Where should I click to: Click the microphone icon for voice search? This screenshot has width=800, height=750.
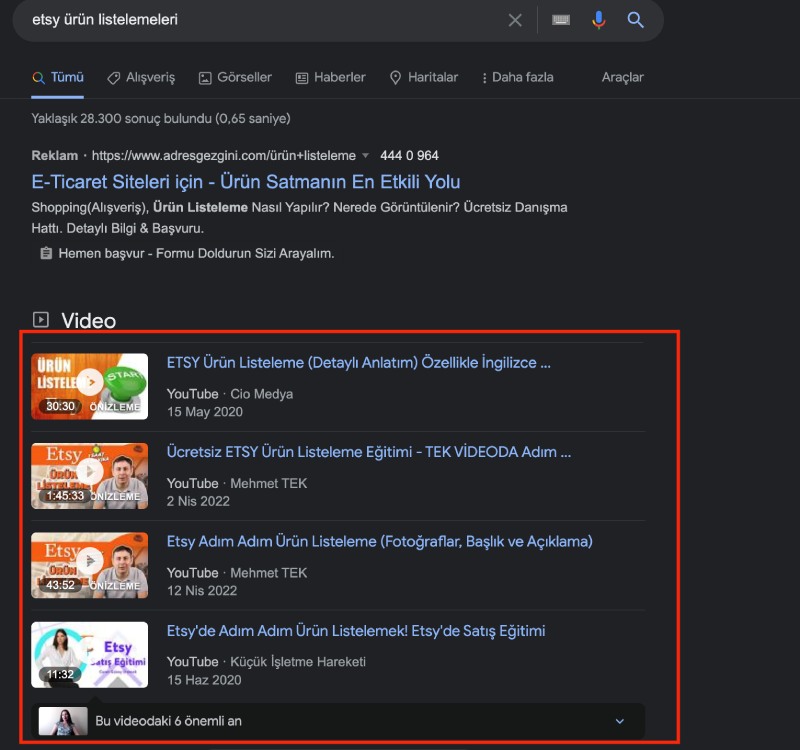tap(598, 20)
